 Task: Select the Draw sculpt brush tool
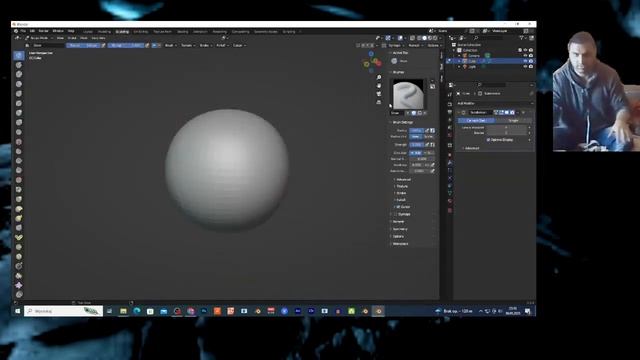(x=19, y=55)
